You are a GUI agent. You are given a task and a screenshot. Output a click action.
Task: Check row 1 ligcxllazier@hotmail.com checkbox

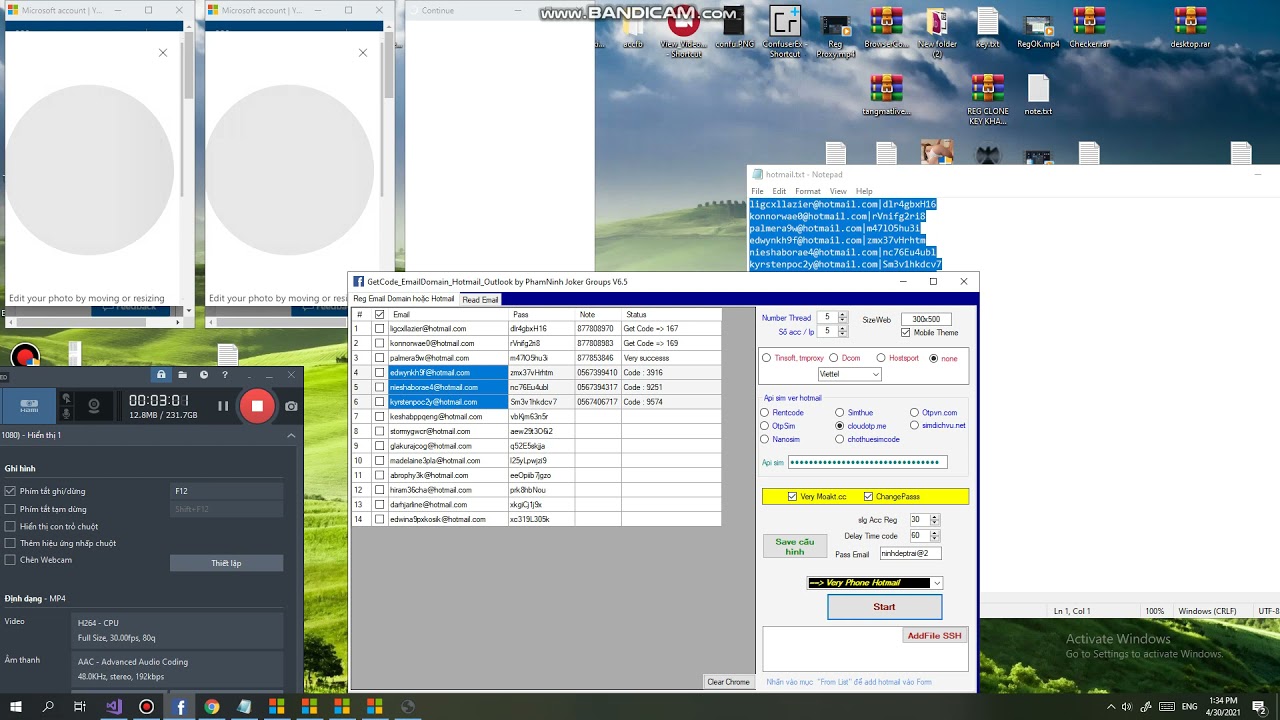click(379, 328)
